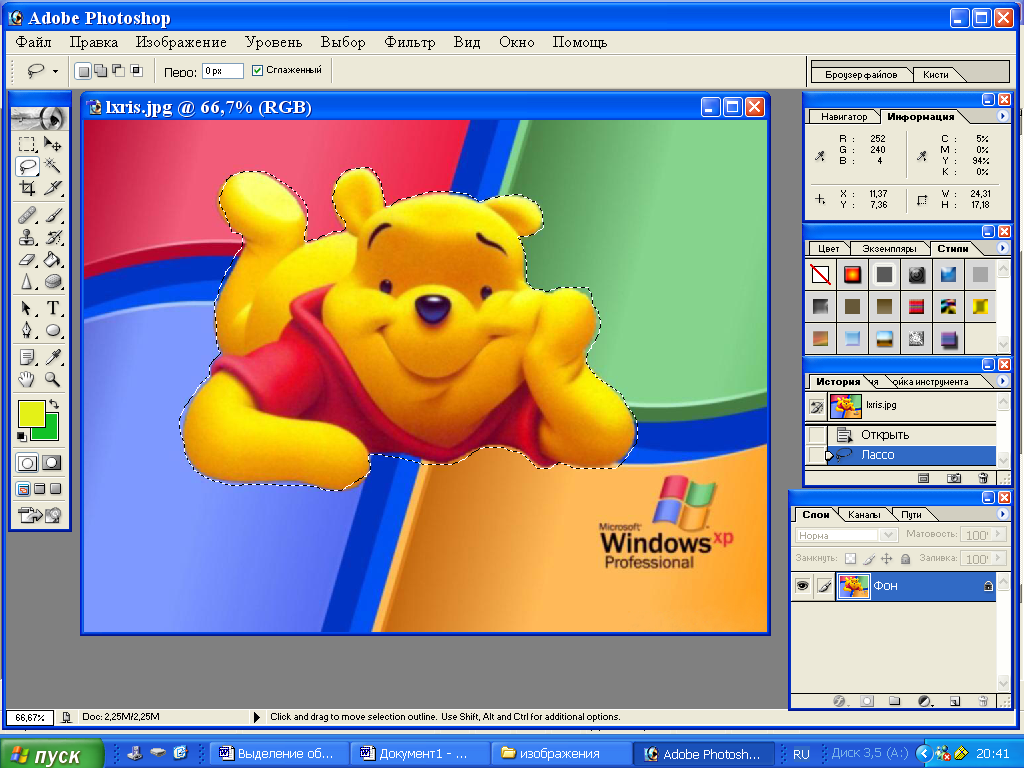
Task: Open the Матовость opacity slider arrow
Action: [x=998, y=534]
